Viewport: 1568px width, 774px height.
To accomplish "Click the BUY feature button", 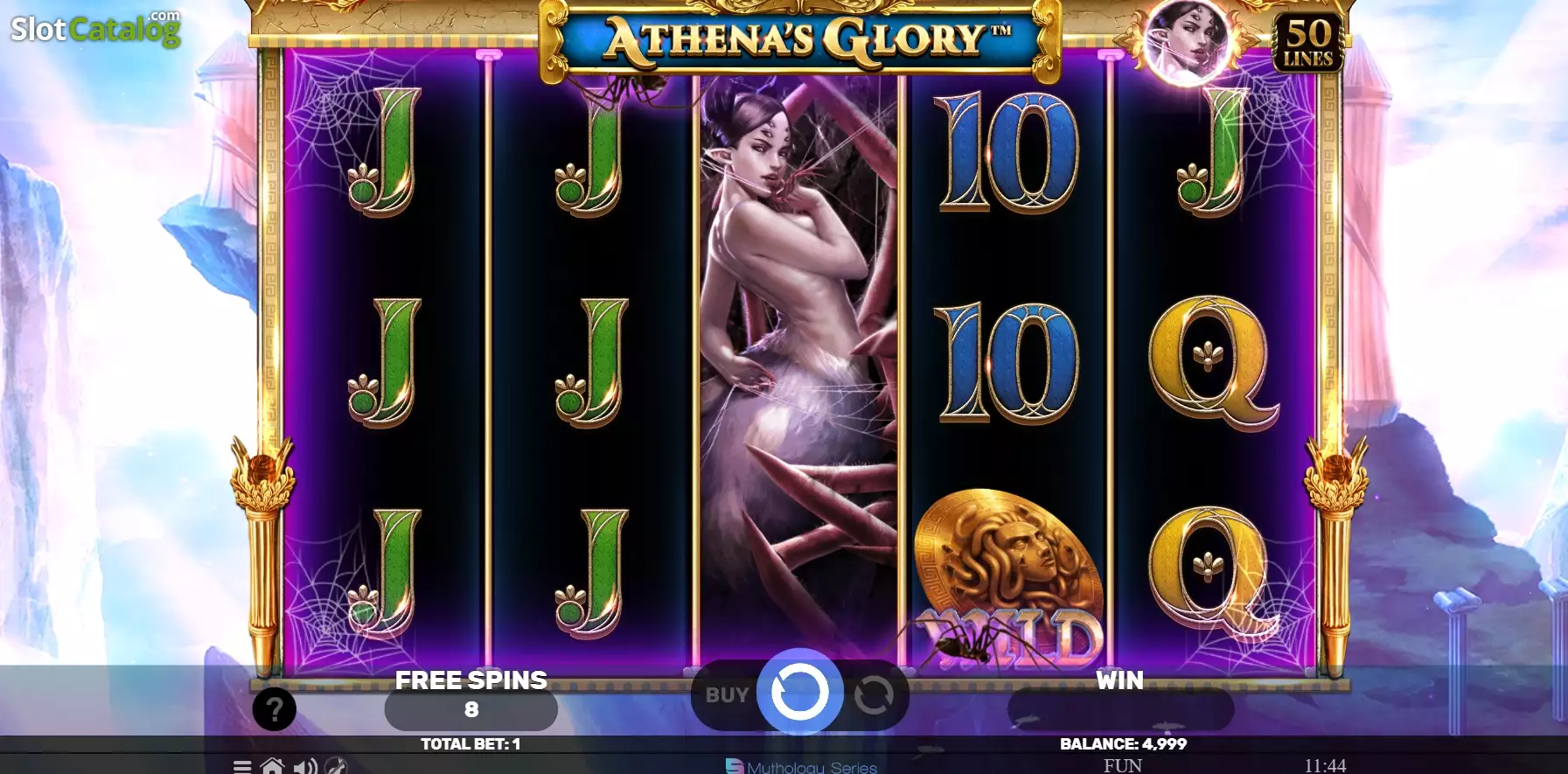I will 727,695.
